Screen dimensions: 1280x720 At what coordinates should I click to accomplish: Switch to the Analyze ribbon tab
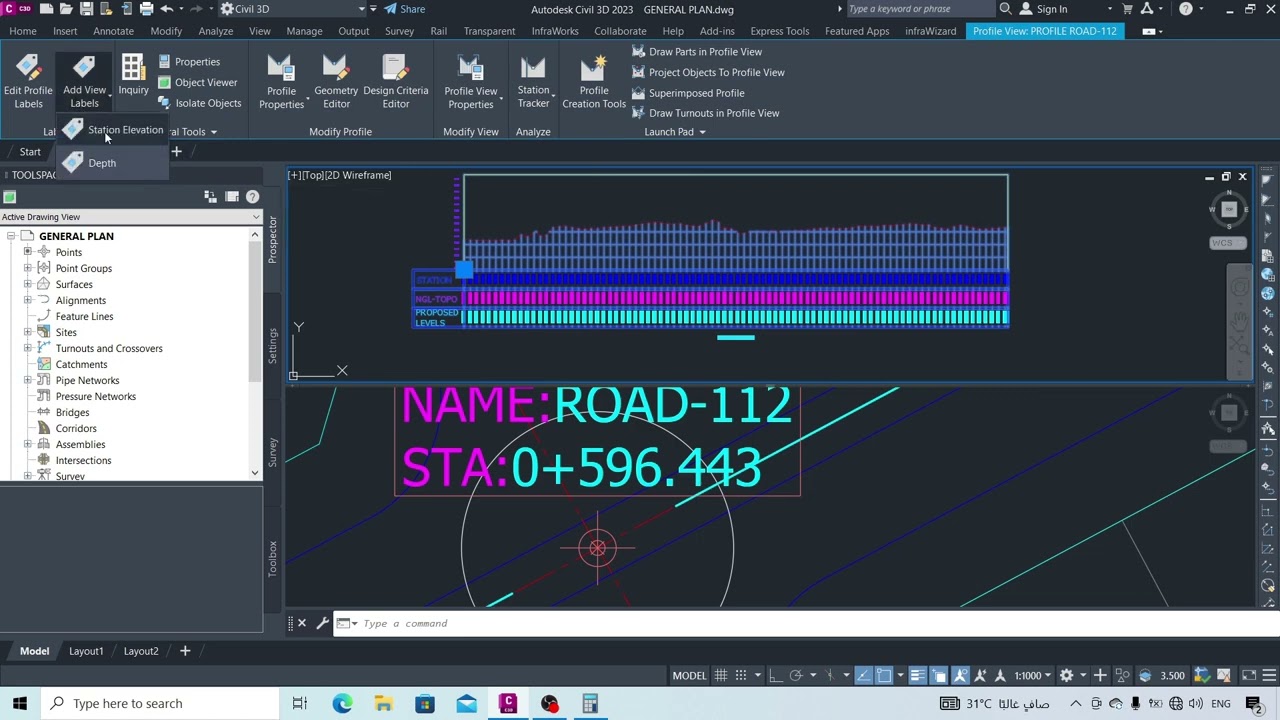pyautogui.click(x=215, y=31)
